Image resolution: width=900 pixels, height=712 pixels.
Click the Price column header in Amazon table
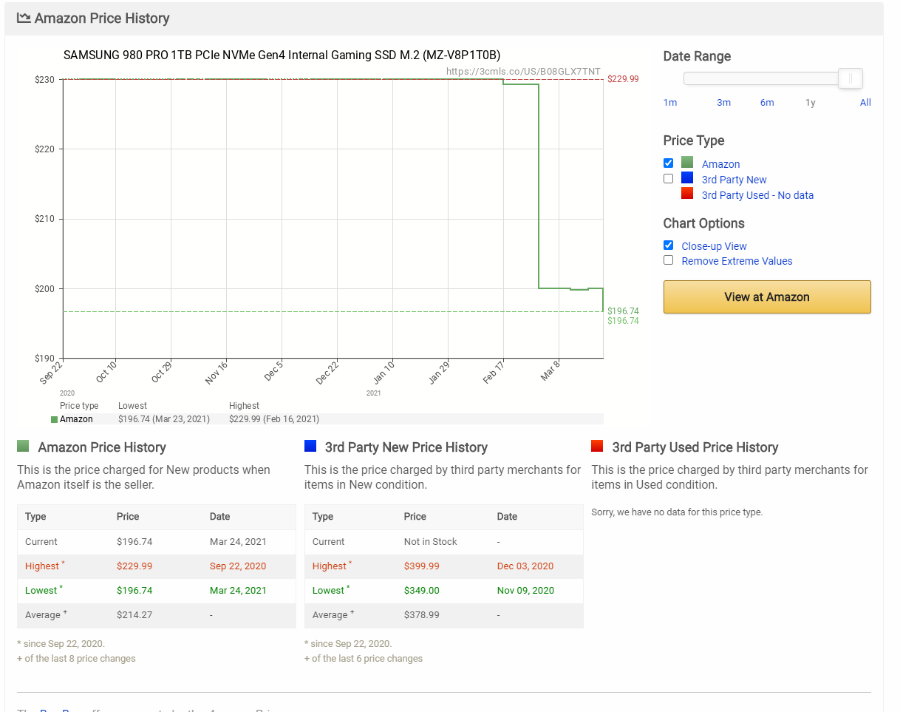point(128,517)
